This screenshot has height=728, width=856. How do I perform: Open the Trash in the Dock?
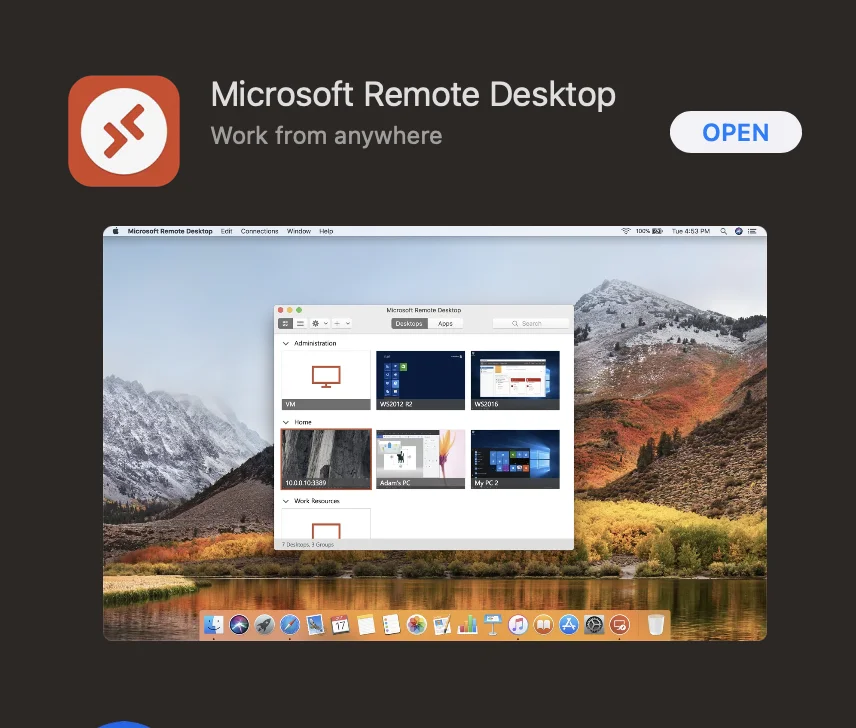[656, 624]
